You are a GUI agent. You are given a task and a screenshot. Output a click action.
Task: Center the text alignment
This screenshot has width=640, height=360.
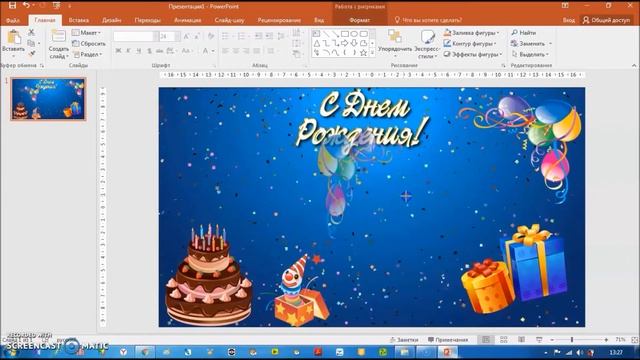236,51
